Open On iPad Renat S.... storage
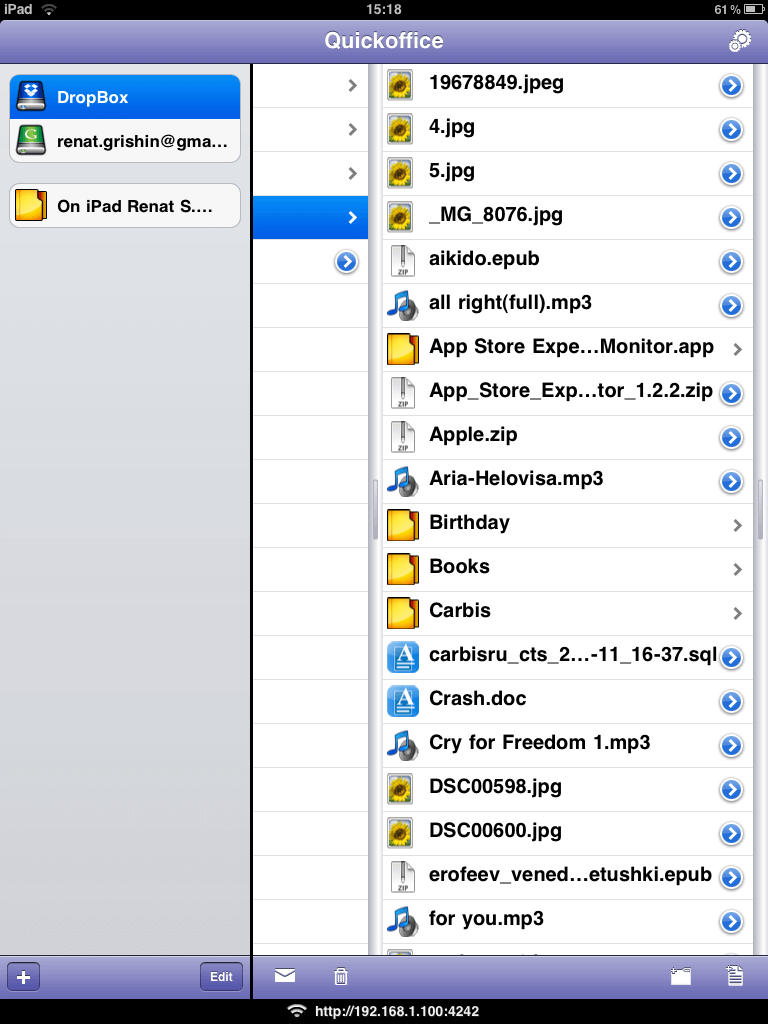 pyautogui.click(x=125, y=206)
